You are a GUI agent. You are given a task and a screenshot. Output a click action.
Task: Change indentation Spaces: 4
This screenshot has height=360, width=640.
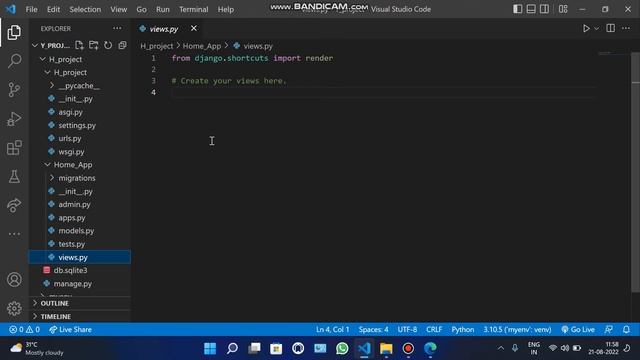click(x=373, y=329)
